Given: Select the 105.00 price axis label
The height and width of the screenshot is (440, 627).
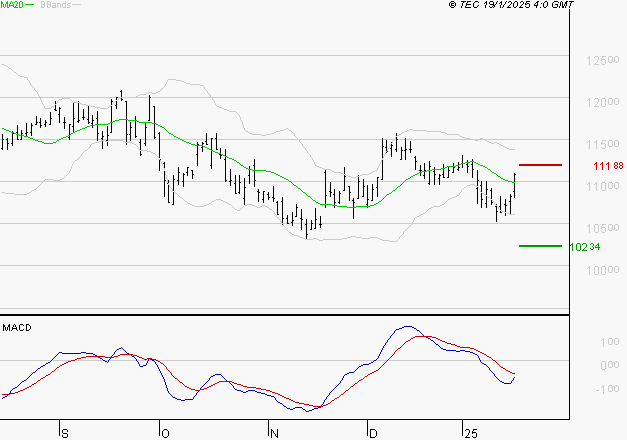Looking at the screenshot, I should point(603,228).
